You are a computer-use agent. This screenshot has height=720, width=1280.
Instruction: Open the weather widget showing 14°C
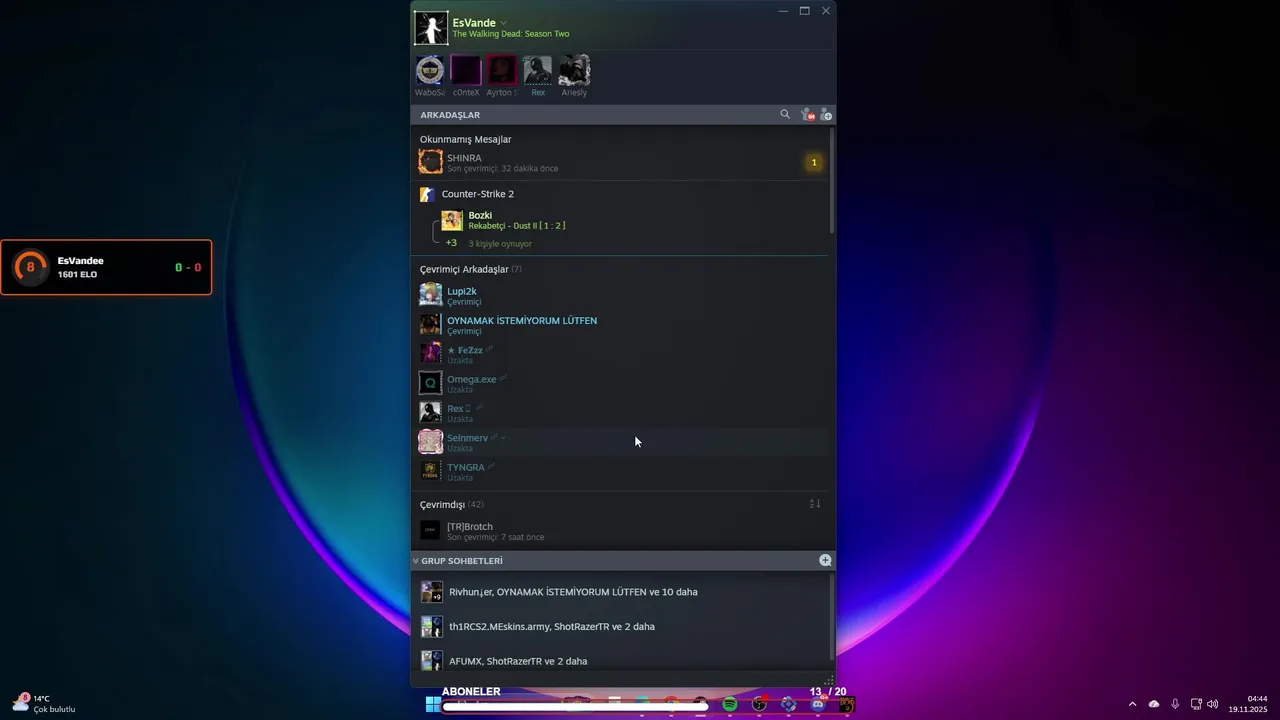click(x=44, y=704)
